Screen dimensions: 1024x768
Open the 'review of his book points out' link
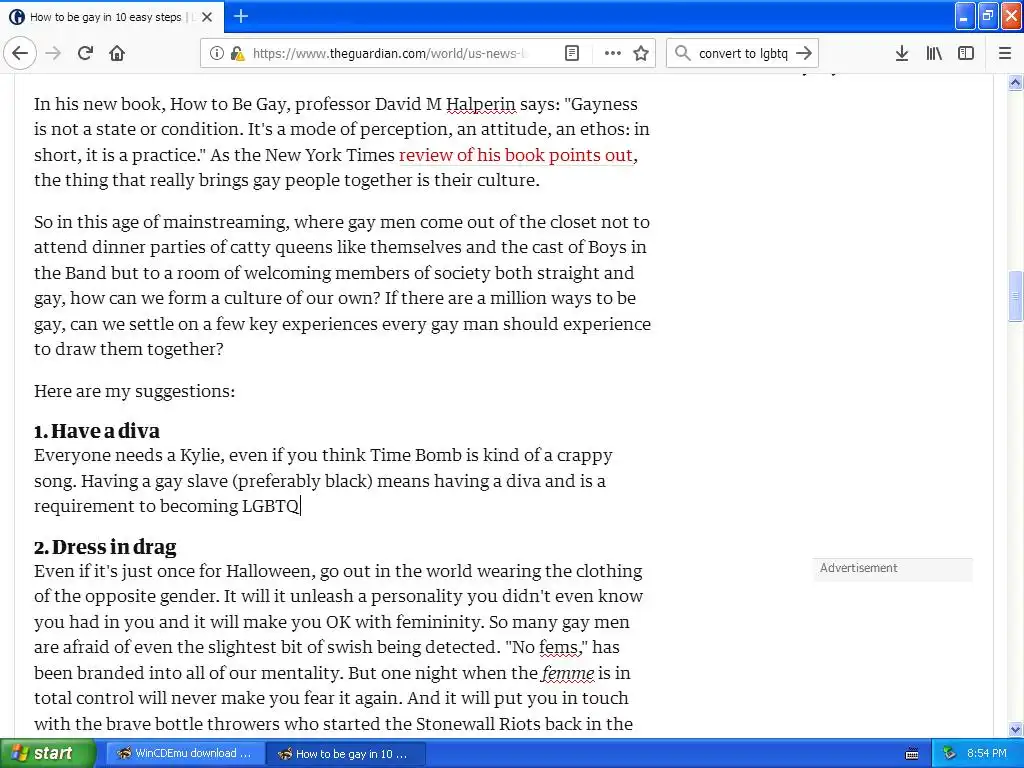[515, 155]
